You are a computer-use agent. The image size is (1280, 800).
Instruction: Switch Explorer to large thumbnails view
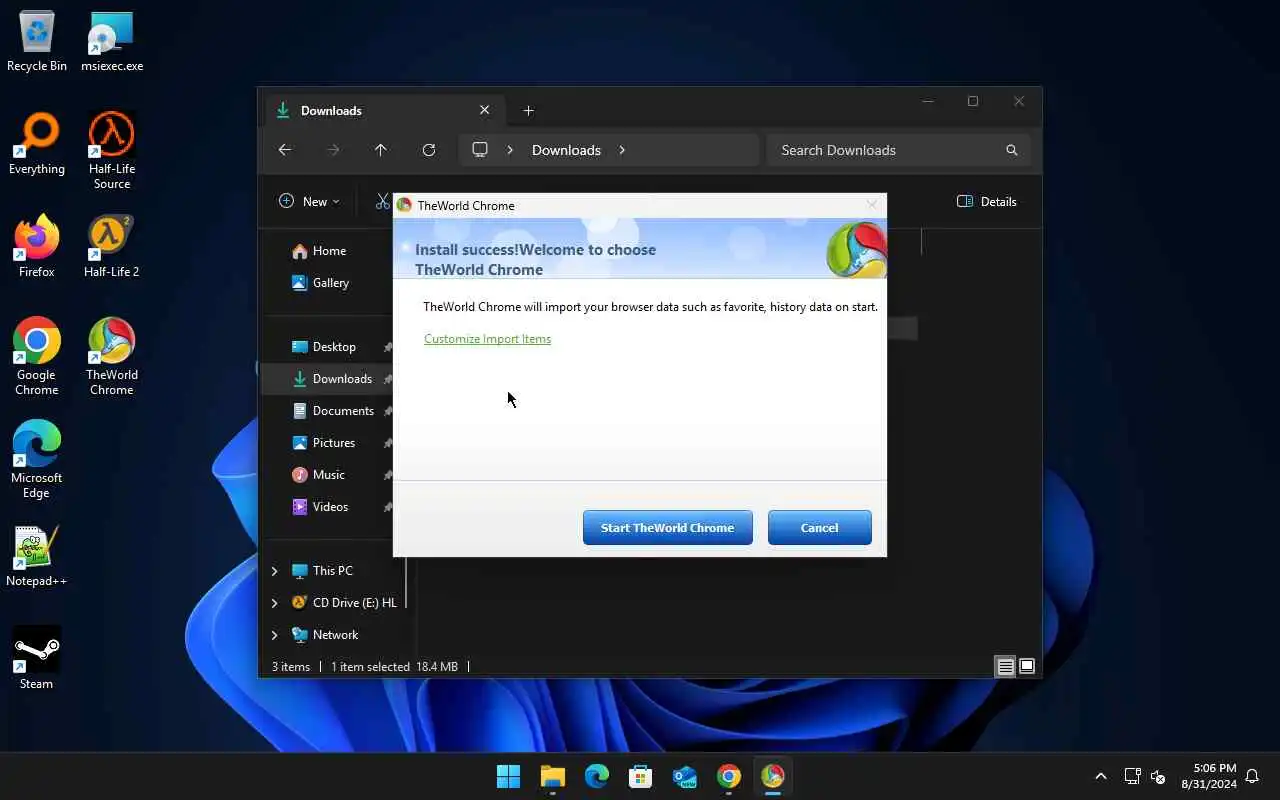(x=1027, y=667)
